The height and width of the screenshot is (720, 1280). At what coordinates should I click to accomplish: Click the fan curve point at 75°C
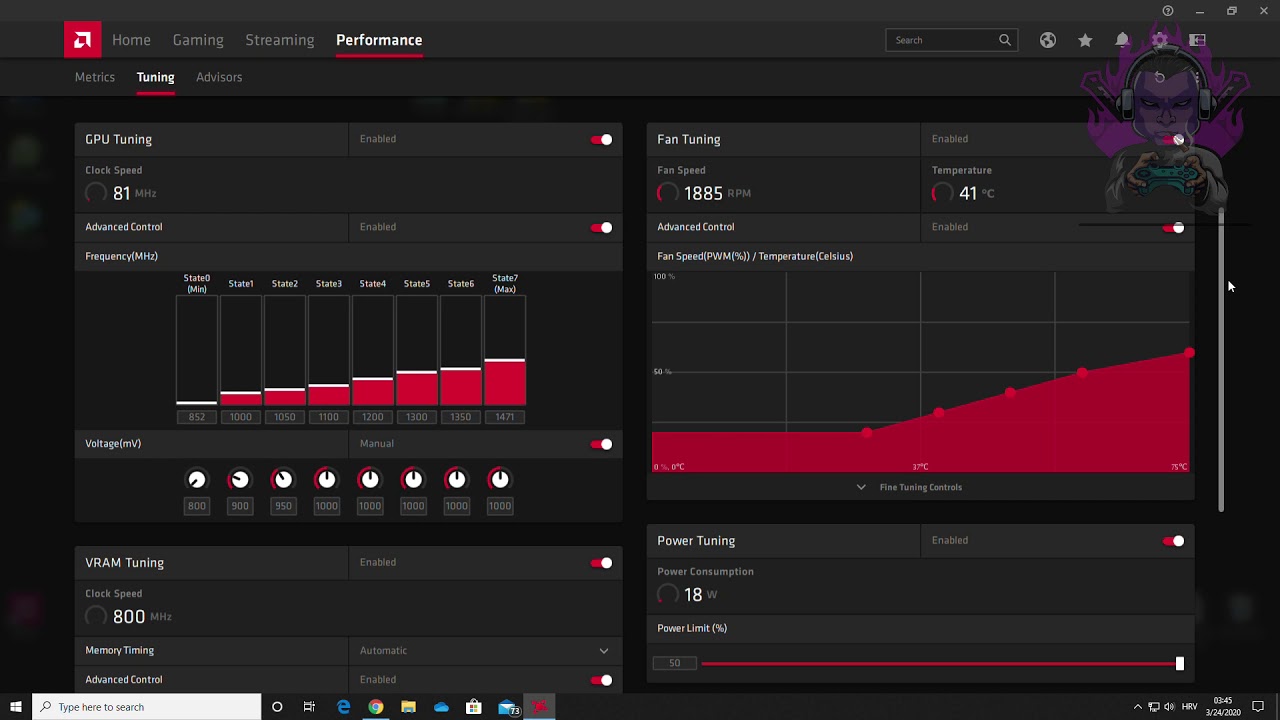(1189, 353)
